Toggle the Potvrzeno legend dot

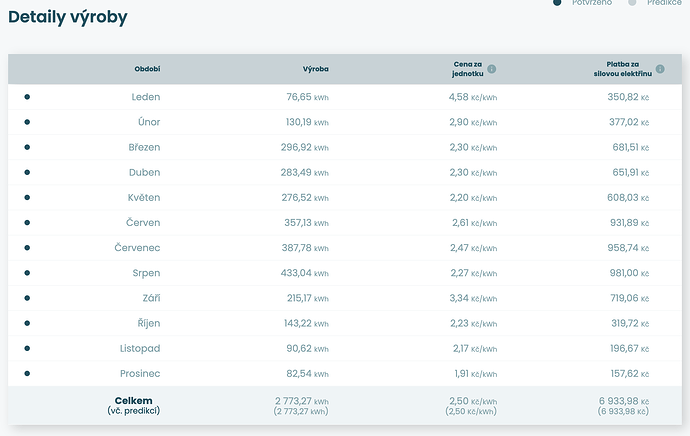point(558,3)
